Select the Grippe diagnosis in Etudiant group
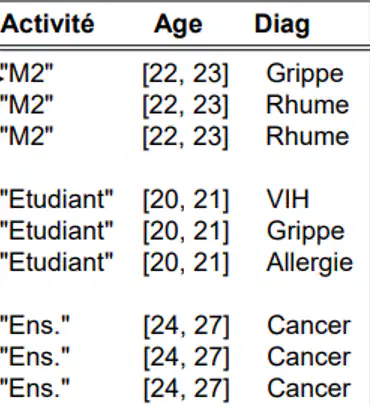The height and width of the screenshot is (406, 370). [305, 231]
